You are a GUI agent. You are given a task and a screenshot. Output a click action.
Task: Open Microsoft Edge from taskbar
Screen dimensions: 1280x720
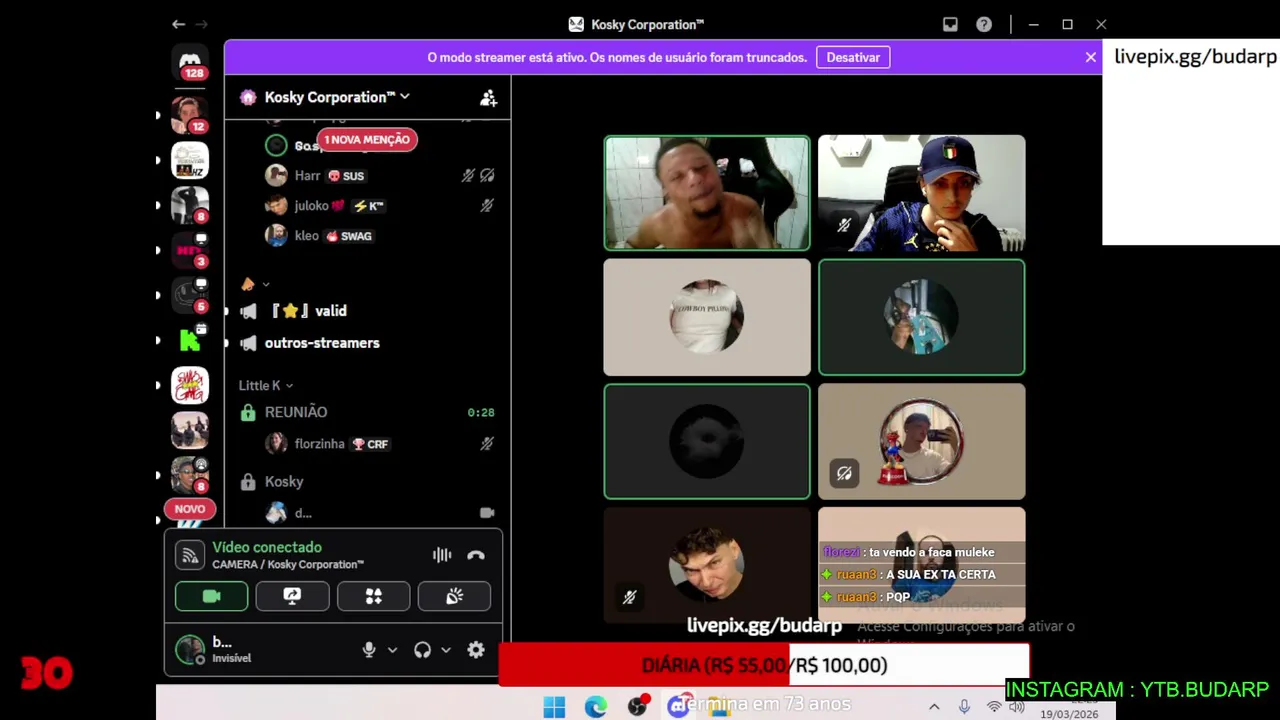(x=596, y=707)
